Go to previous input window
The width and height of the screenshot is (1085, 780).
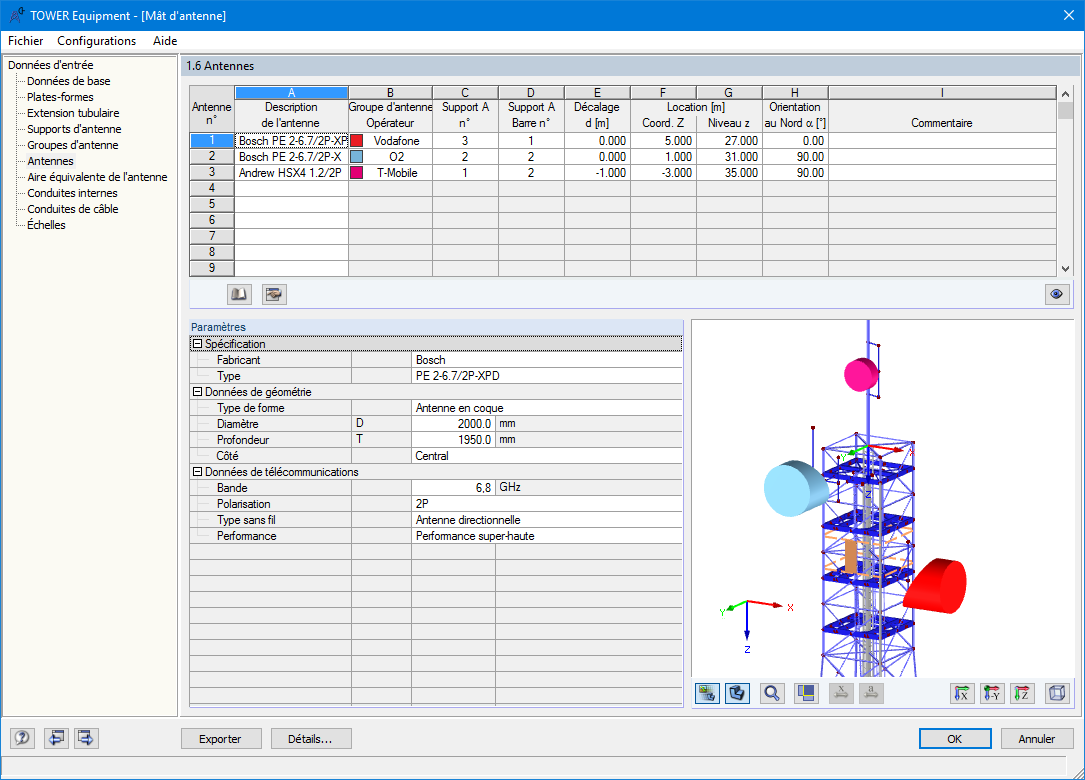(56, 738)
